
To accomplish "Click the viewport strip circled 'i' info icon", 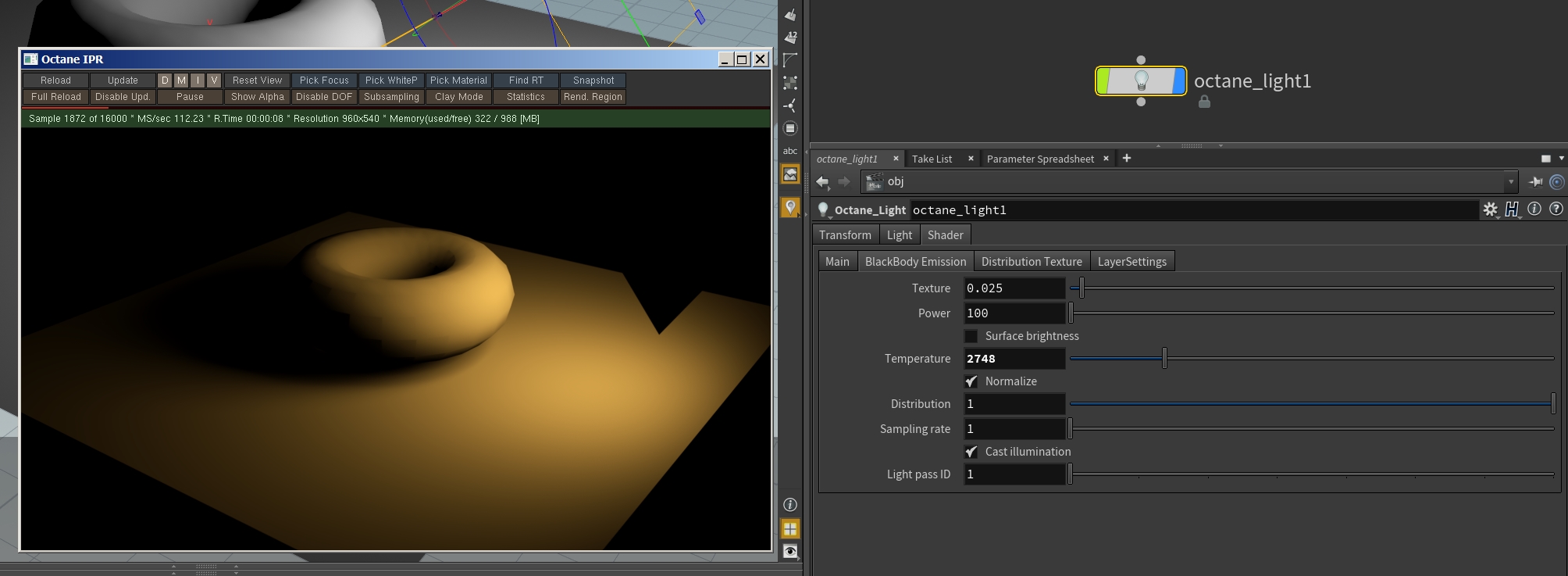I will 790,505.
